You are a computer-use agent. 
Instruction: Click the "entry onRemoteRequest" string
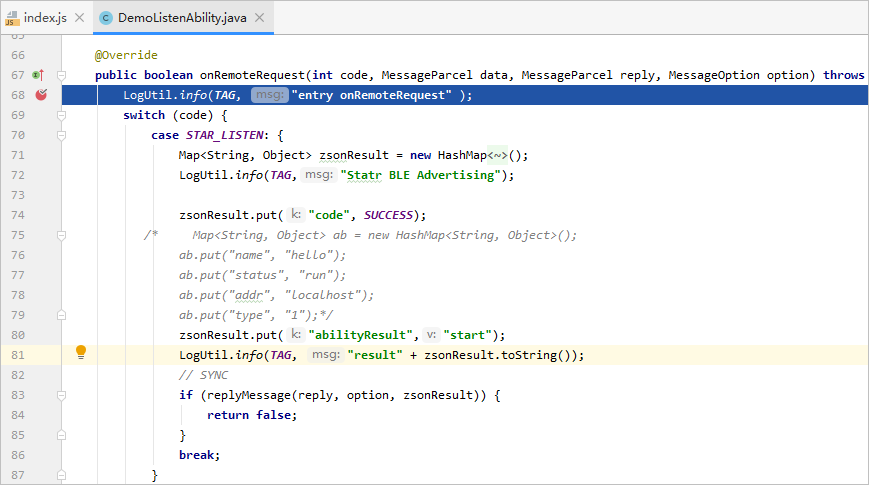coord(371,95)
